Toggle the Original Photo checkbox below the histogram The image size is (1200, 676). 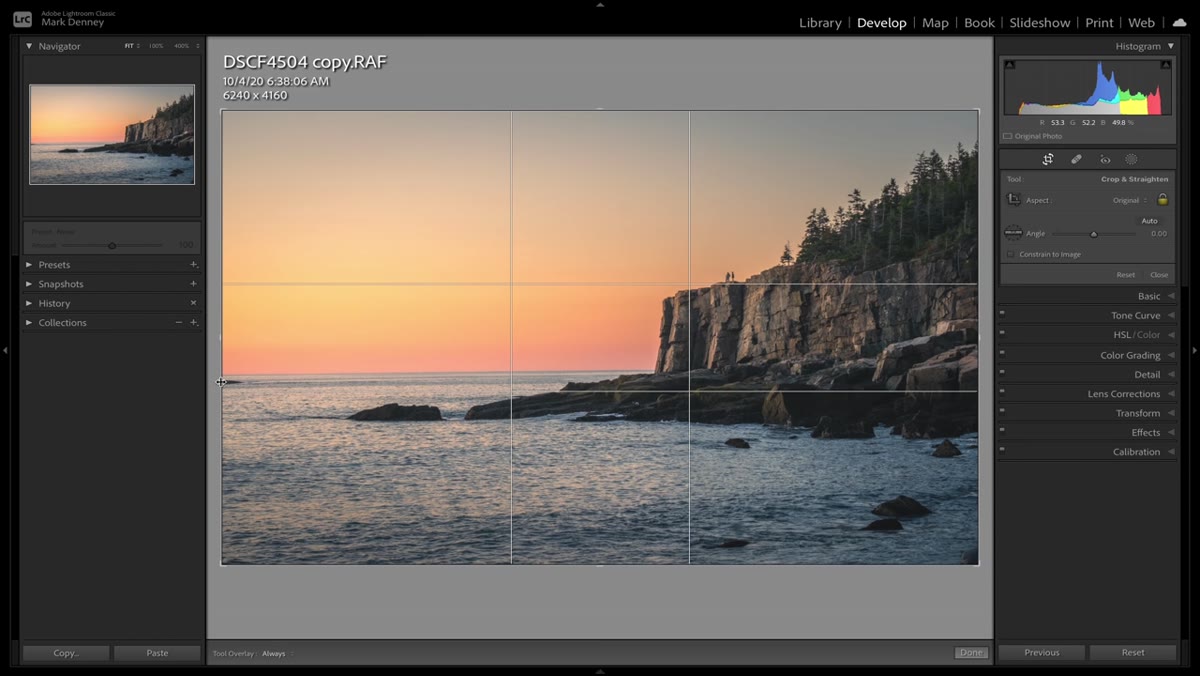coord(1007,136)
